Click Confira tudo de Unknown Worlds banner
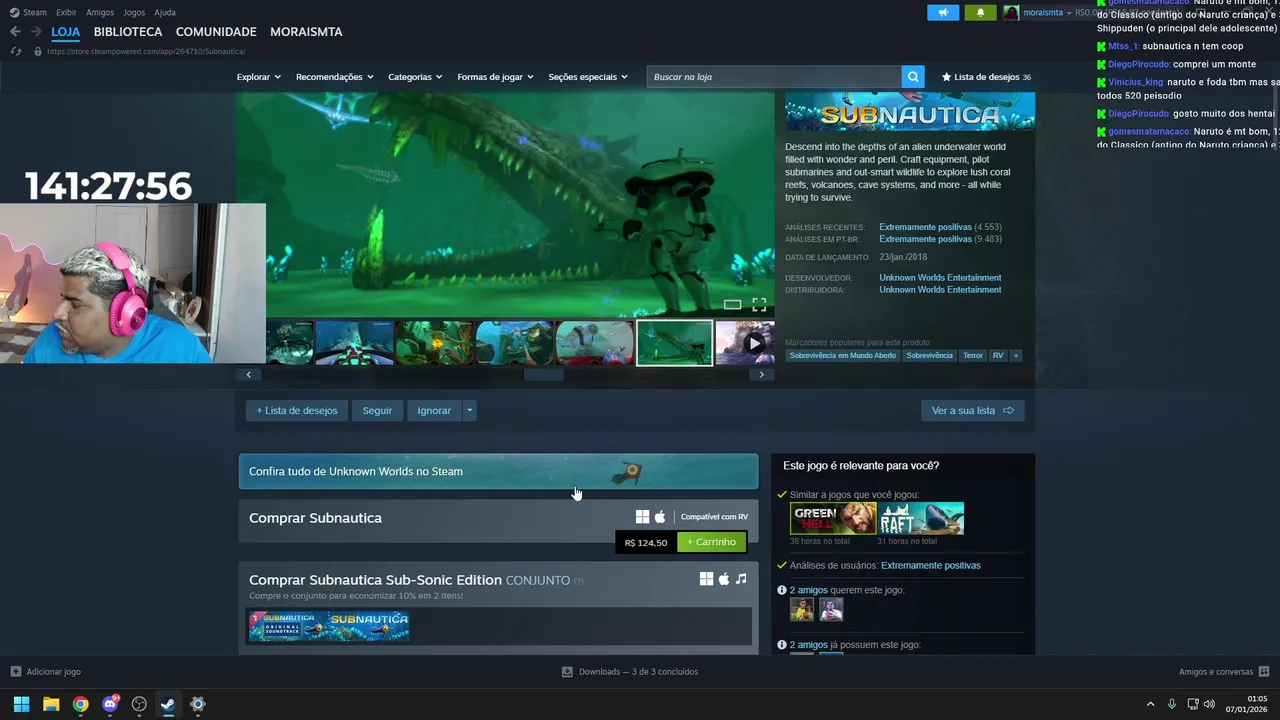Image resolution: width=1280 pixels, height=720 pixels. 498,471
